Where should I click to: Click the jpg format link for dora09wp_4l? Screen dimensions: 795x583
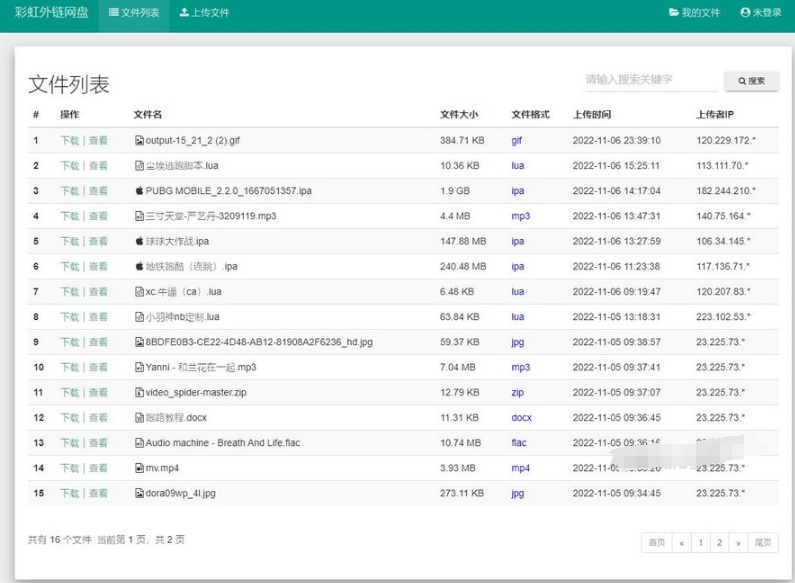(x=517, y=494)
